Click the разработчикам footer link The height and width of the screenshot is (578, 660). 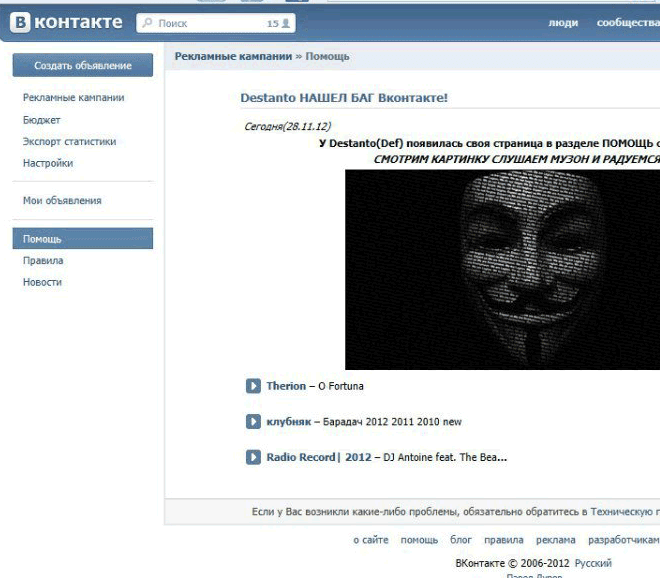(624, 540)
